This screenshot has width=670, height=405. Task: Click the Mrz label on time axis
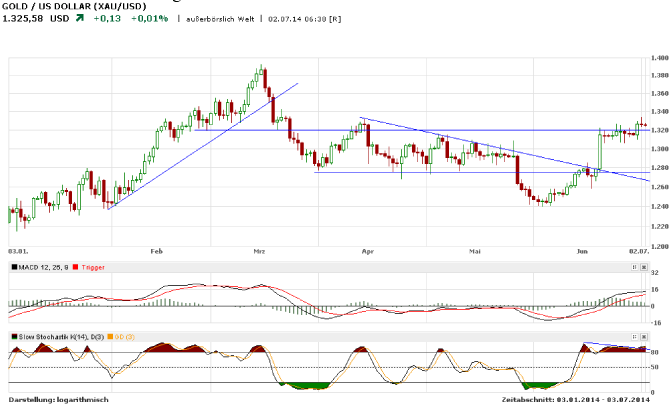(x=260, y=254)
